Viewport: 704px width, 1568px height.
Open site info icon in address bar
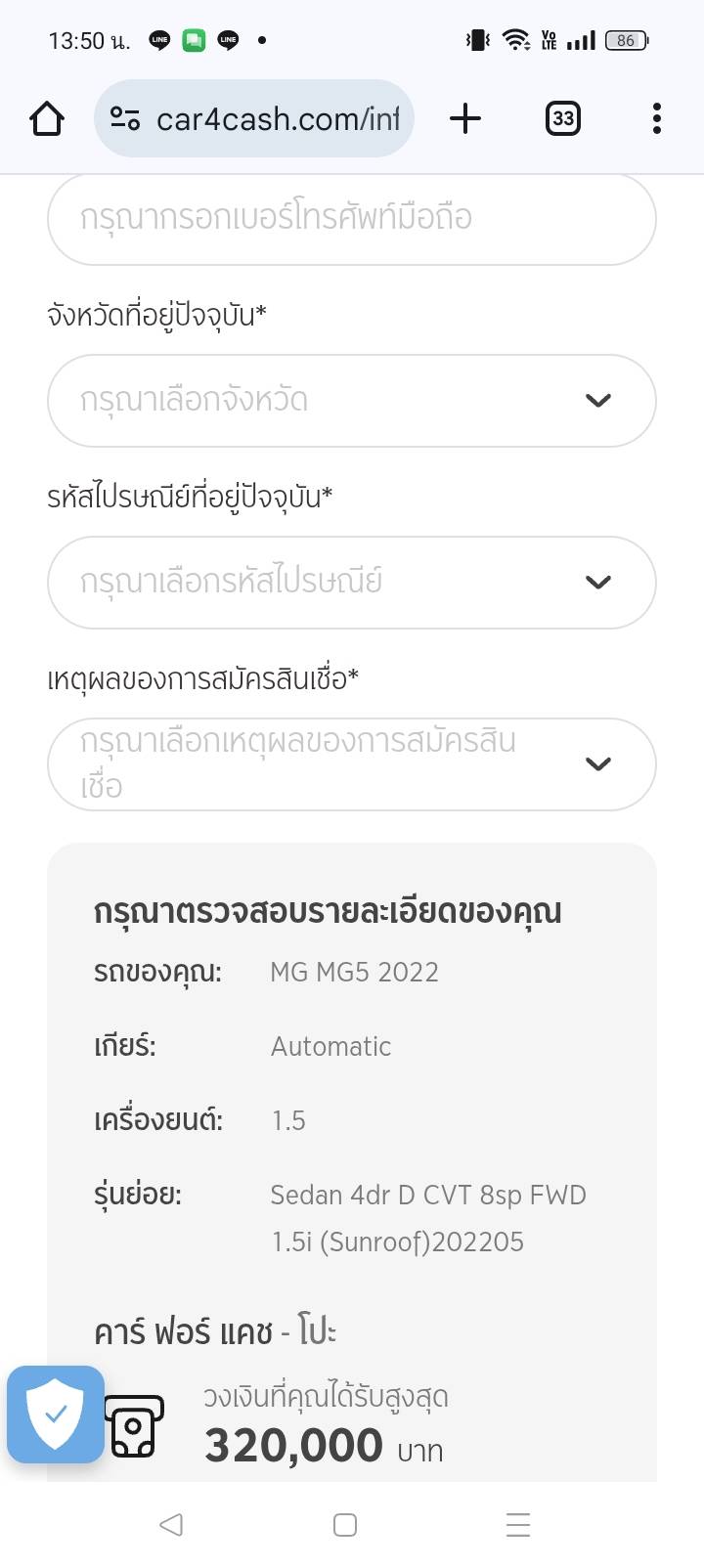[x=125, y=119]
